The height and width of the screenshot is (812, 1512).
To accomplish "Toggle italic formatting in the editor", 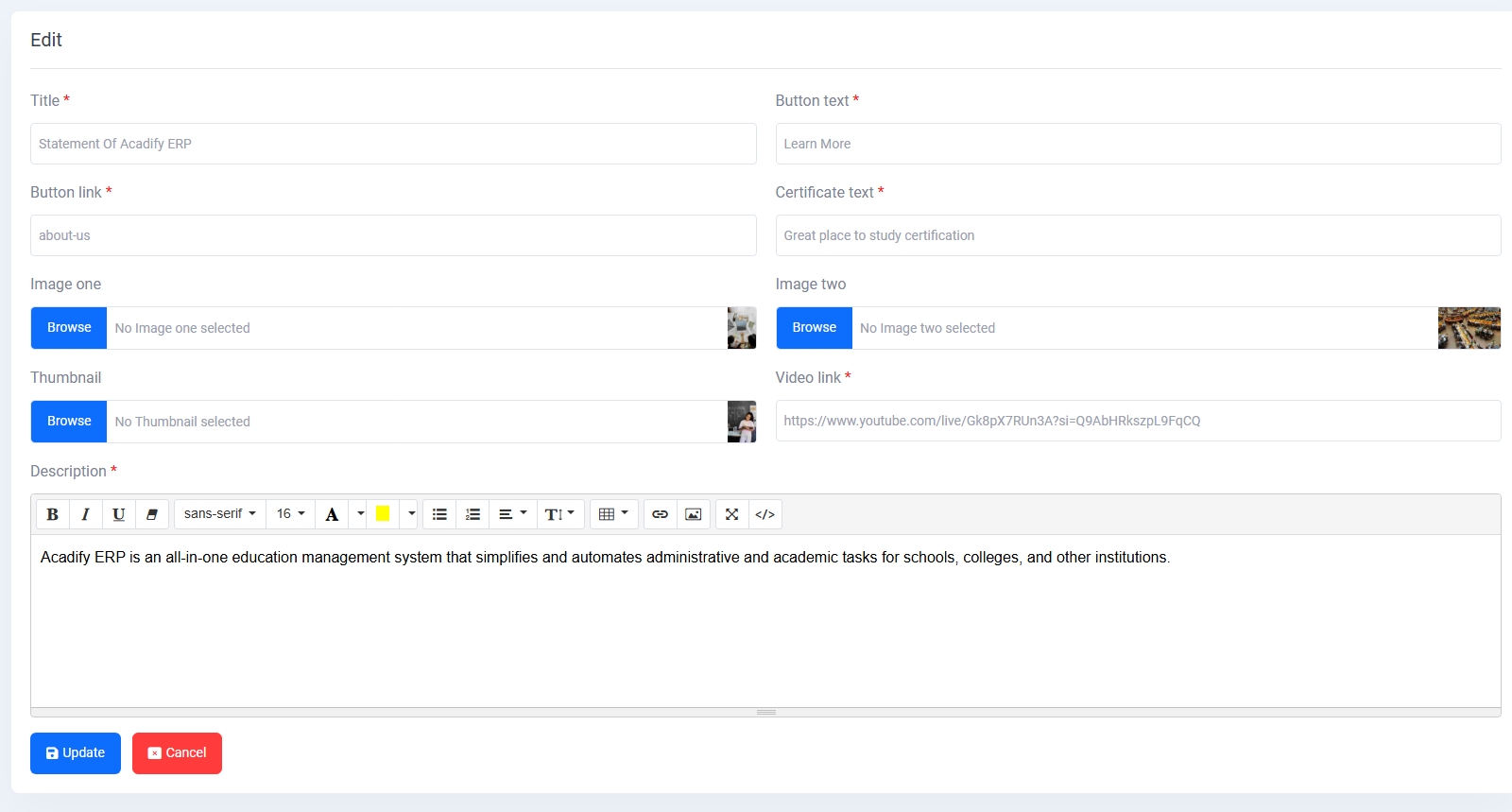I will [x=85, y=514].
